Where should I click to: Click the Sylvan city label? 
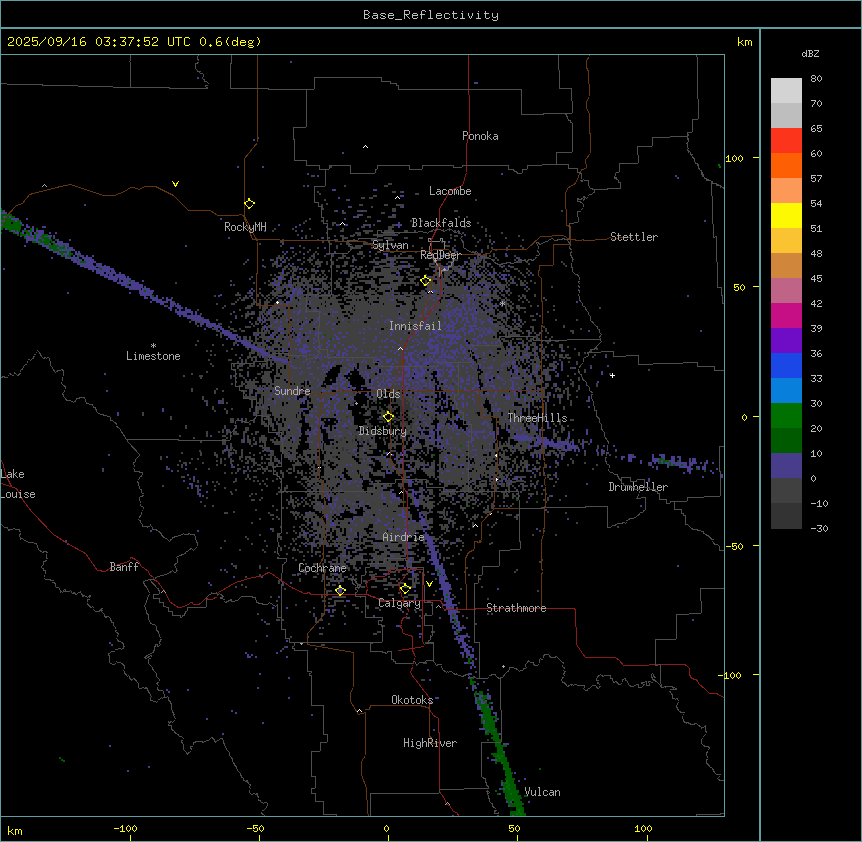(390, 245)
